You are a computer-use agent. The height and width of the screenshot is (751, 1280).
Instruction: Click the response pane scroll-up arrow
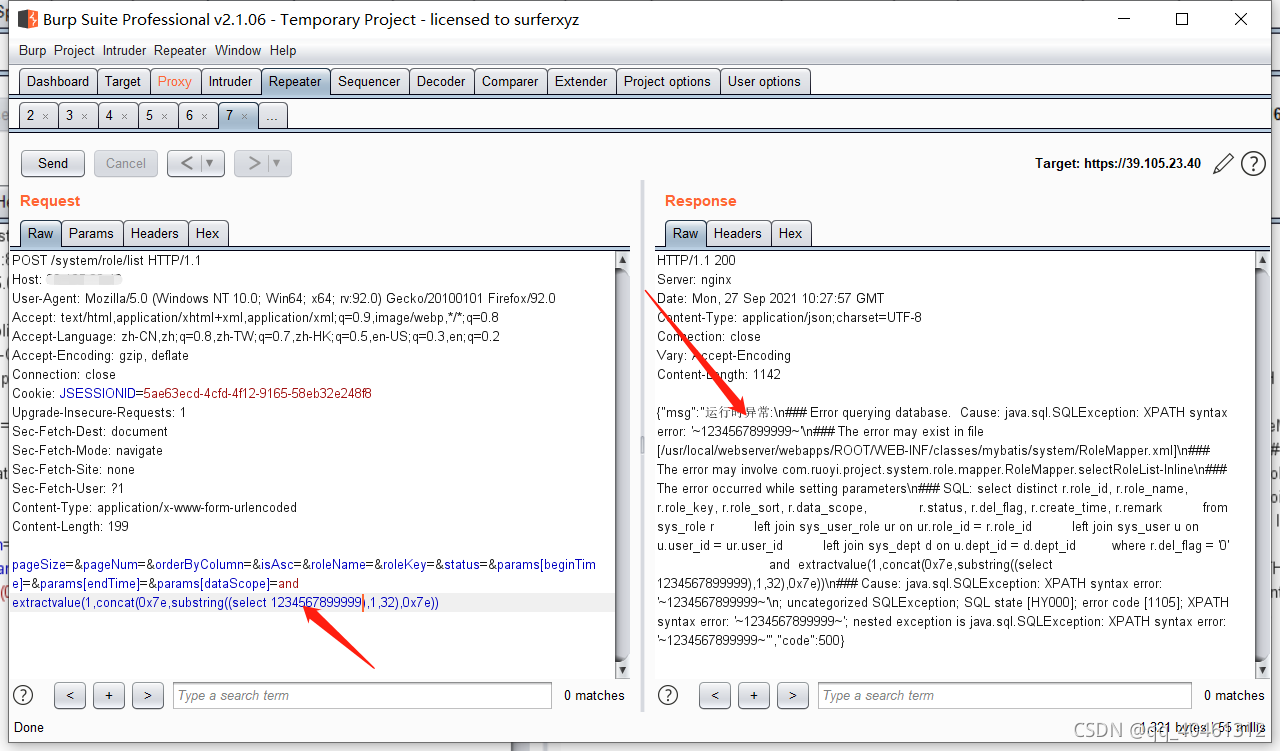point(1261,260)
